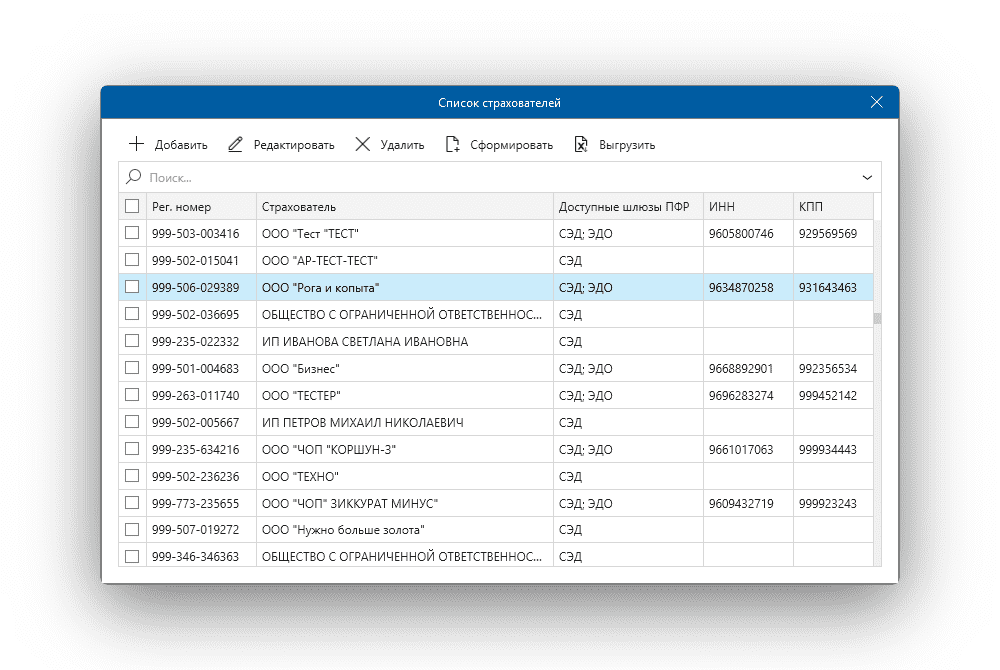Screen dimensions: 1000x670
Task: Select cell ООО "Рога и копыта"
Action: coord(404,288)
